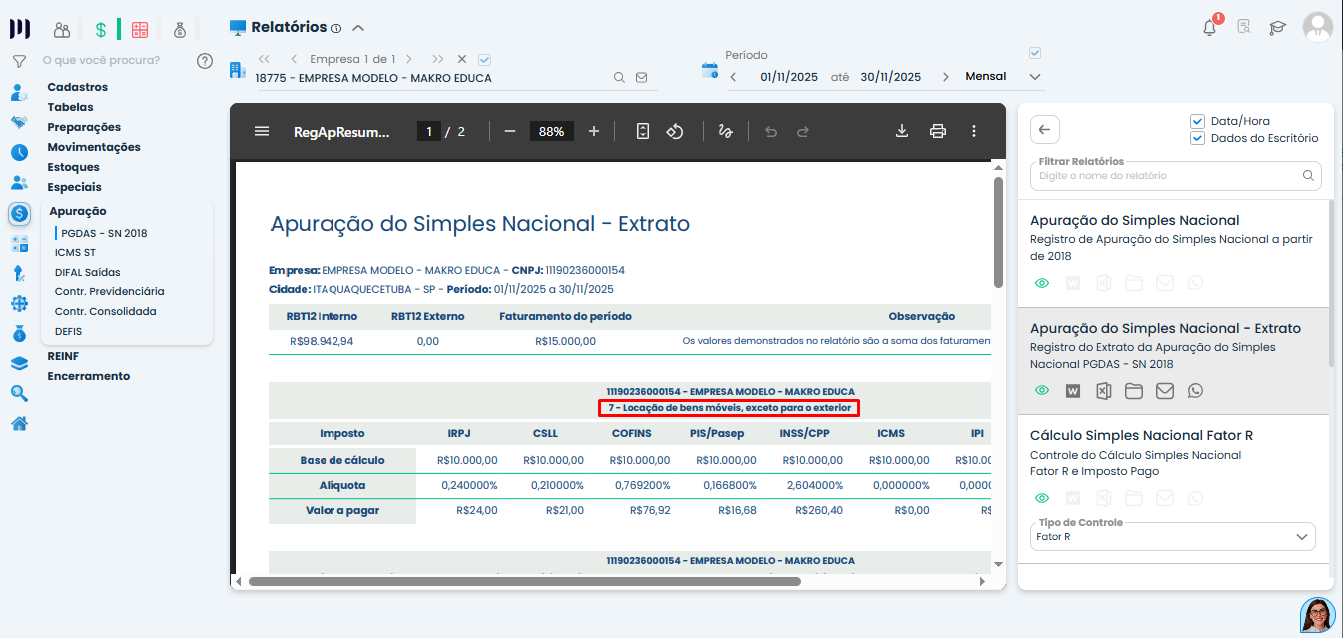The image size is (1343, 638).
Task: Rotate the PDF page counterclockwise
Action: (675, 131)
